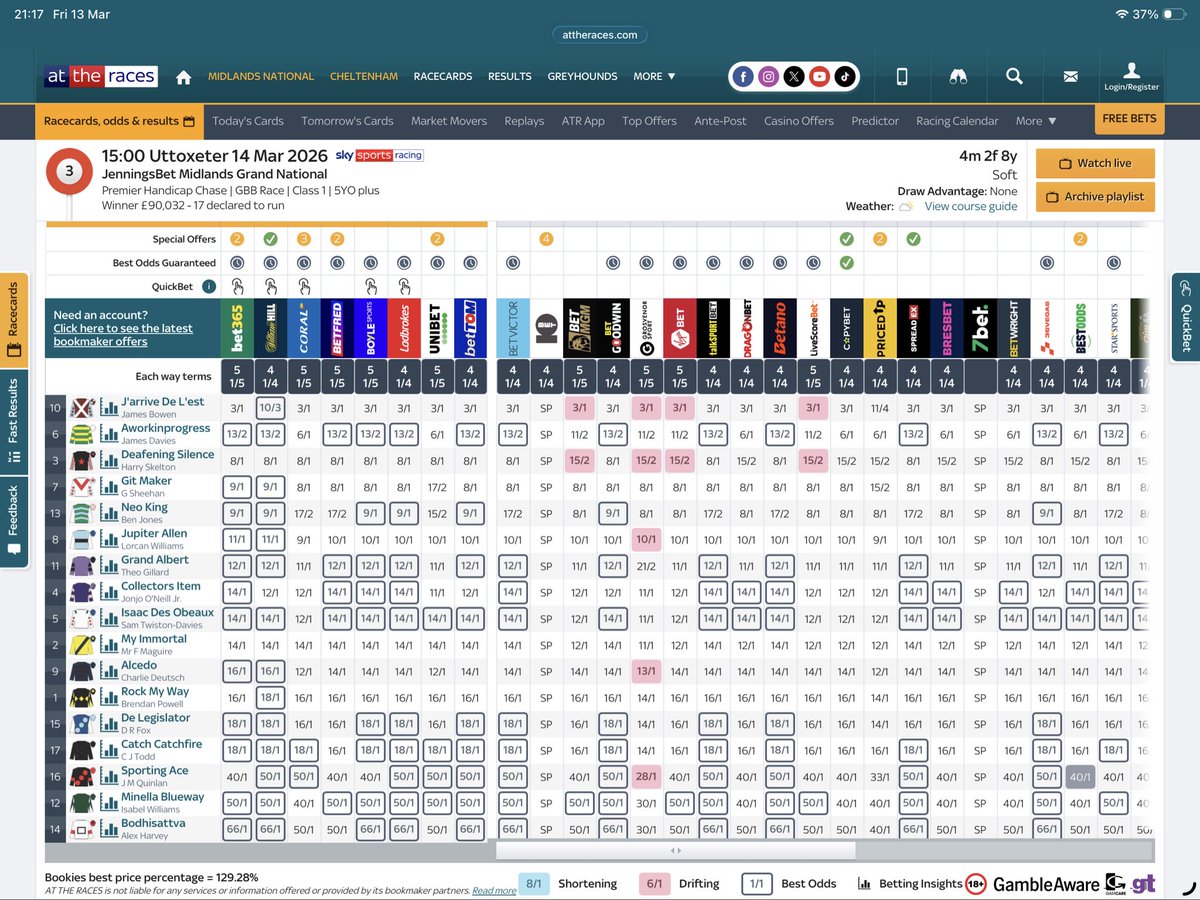The image size is (1200, 900).
Task: Open the X (Twitter) social link
Action: pyautogui.click(x=794, y=77)
